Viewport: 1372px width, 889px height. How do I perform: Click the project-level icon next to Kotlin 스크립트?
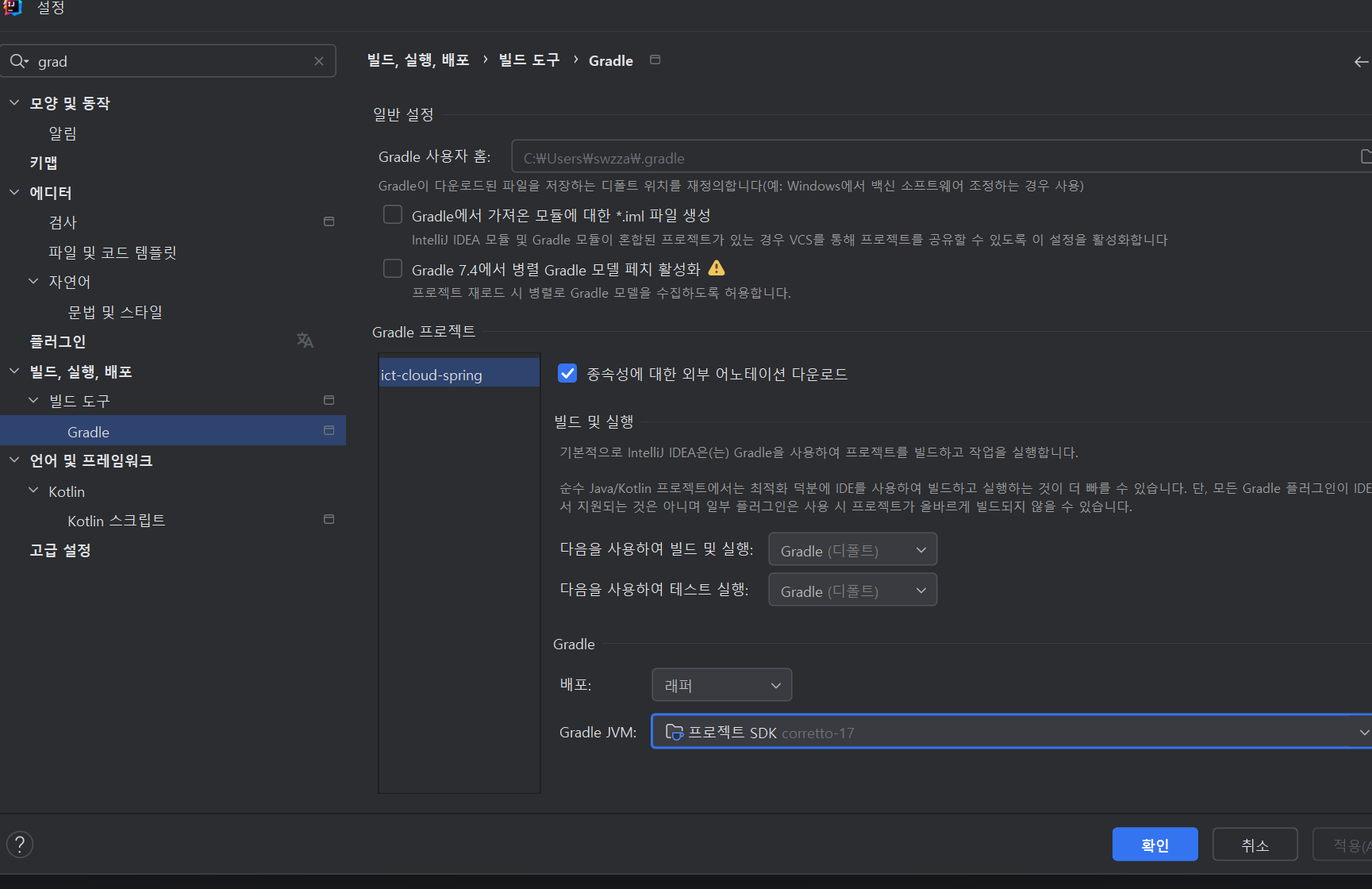(329, 519)
